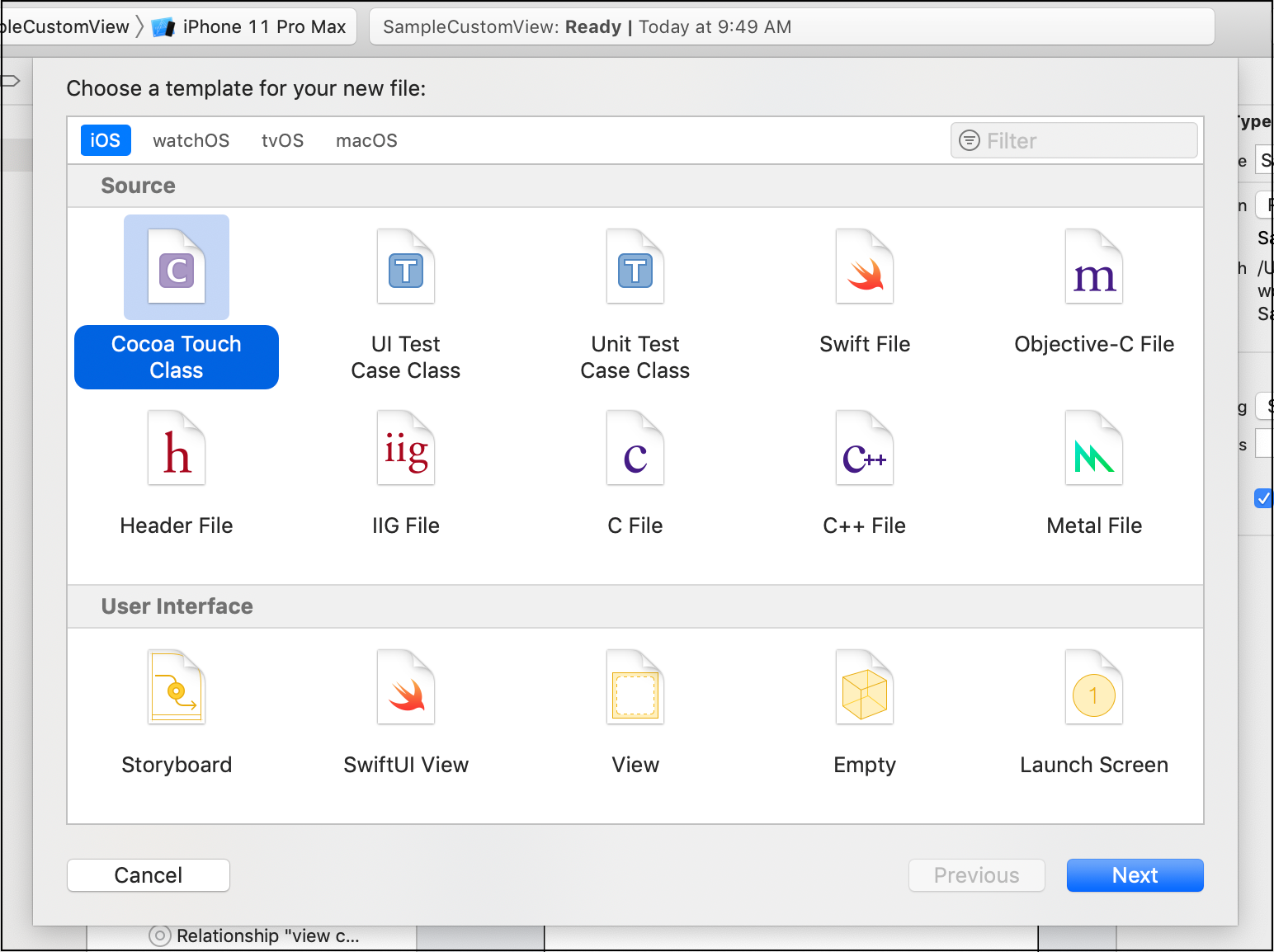Select the Swift File template
Viewport: 1274px width, 952px height.
(x=864, y=297)
